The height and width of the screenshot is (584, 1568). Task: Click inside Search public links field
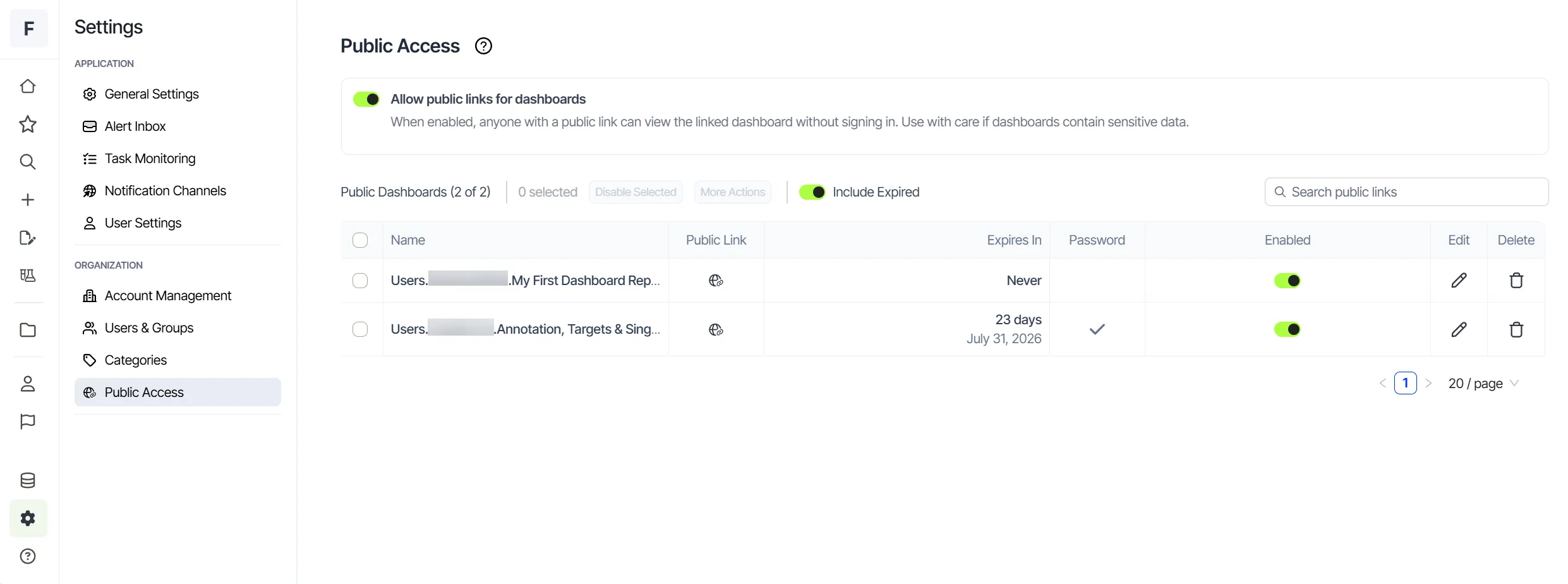(1407, 192)
